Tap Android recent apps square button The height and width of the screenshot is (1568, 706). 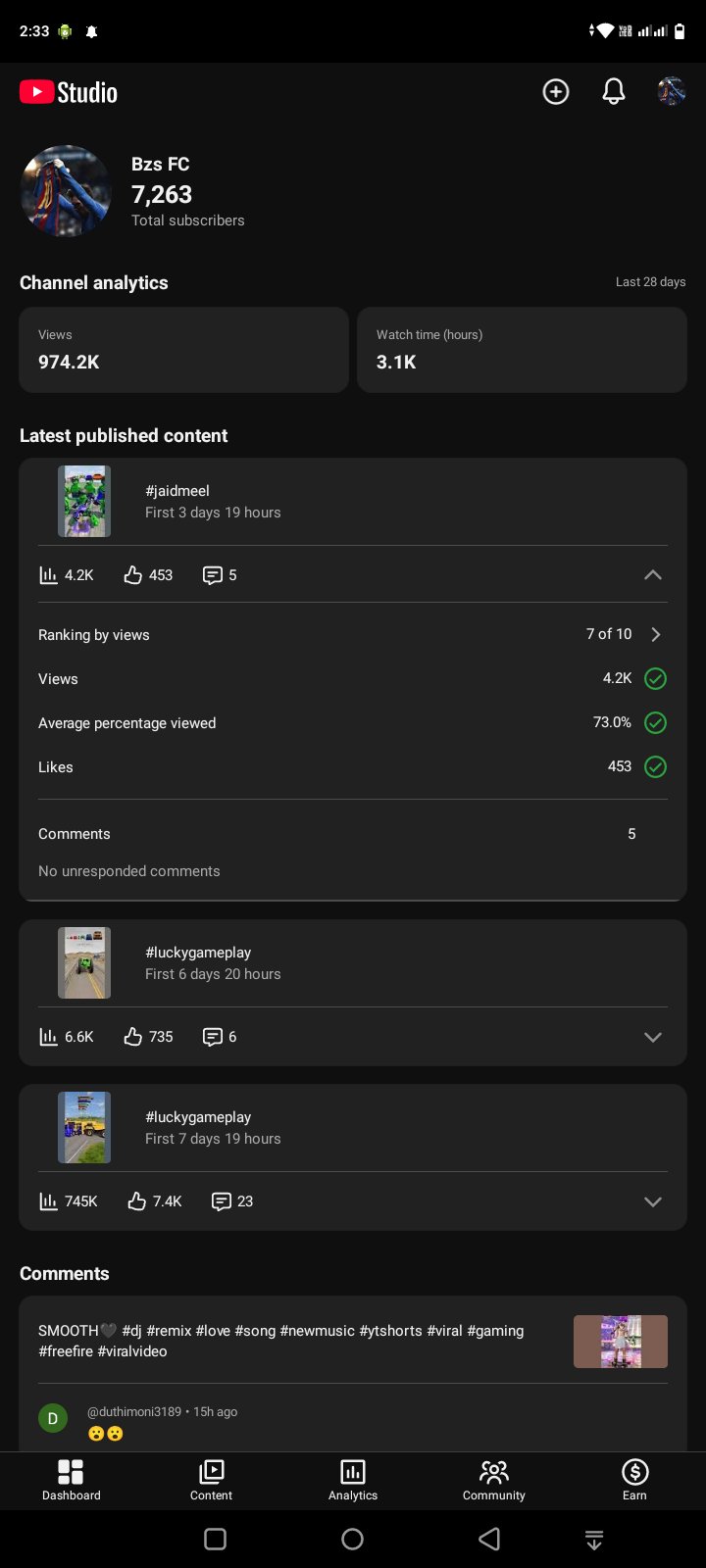click(216, 1540)
